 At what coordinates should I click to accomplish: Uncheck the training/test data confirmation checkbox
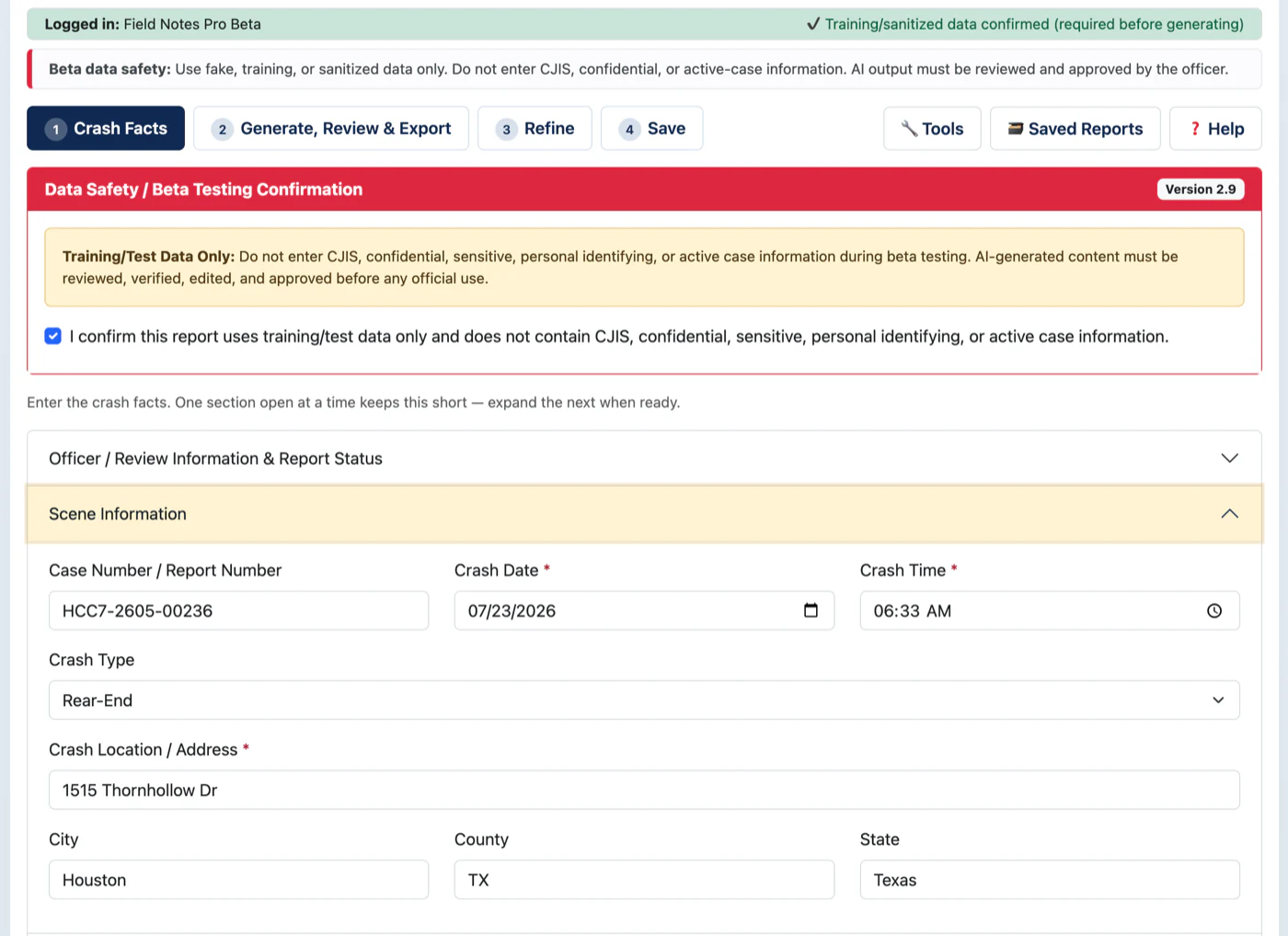click(53, 336)
